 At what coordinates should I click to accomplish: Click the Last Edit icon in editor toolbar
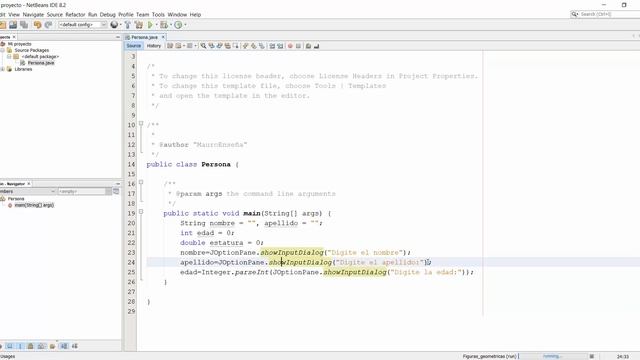pos(170,46)
